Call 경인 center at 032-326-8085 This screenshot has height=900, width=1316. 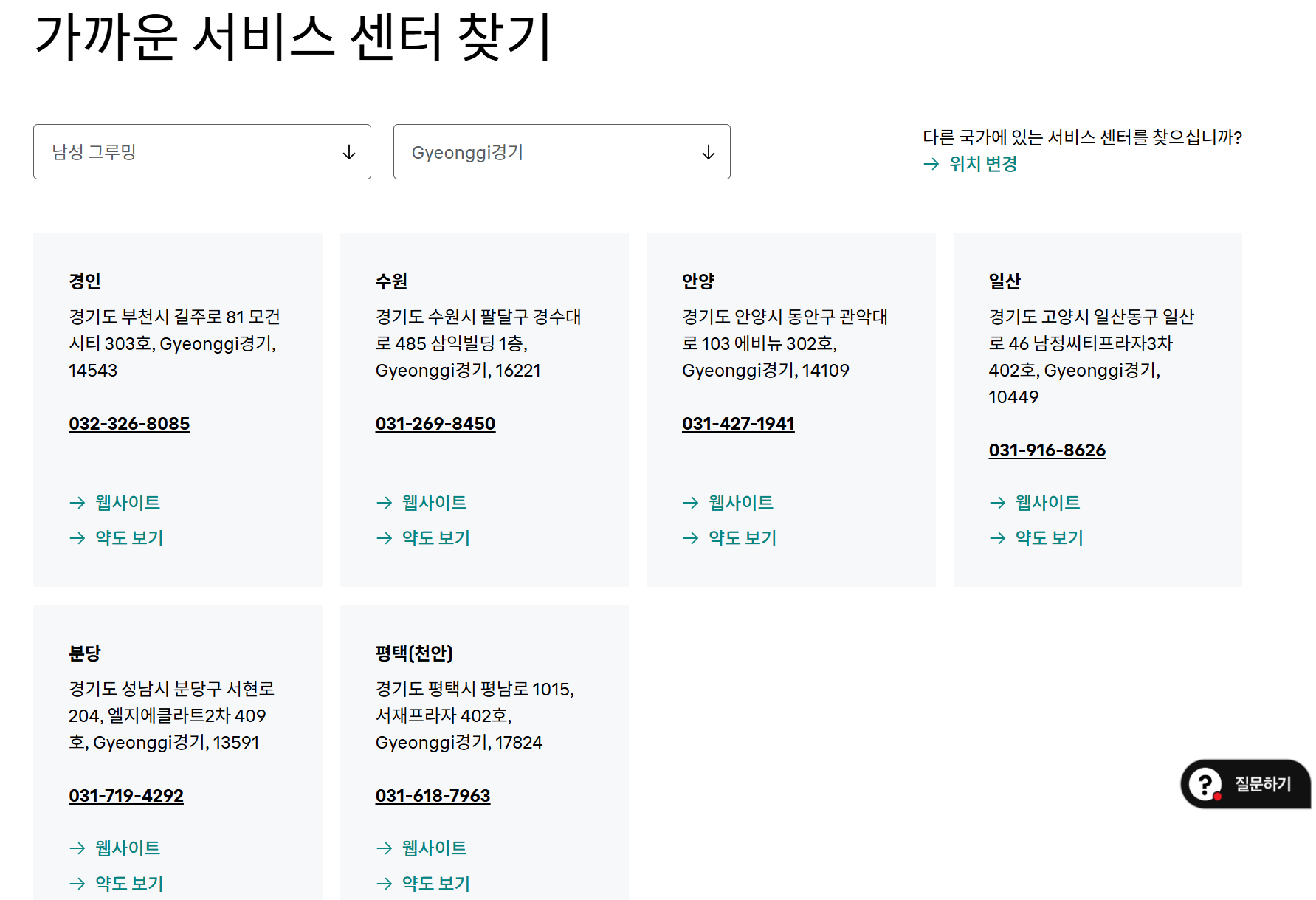coord(129,424)
